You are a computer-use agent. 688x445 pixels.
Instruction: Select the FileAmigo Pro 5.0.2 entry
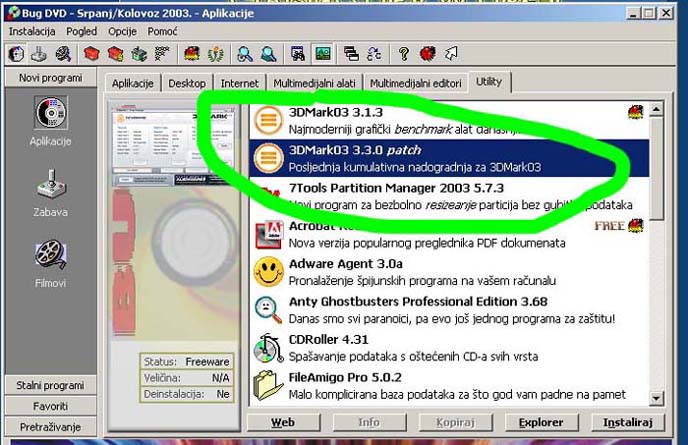pyautogui.click(x=448, y=386)
